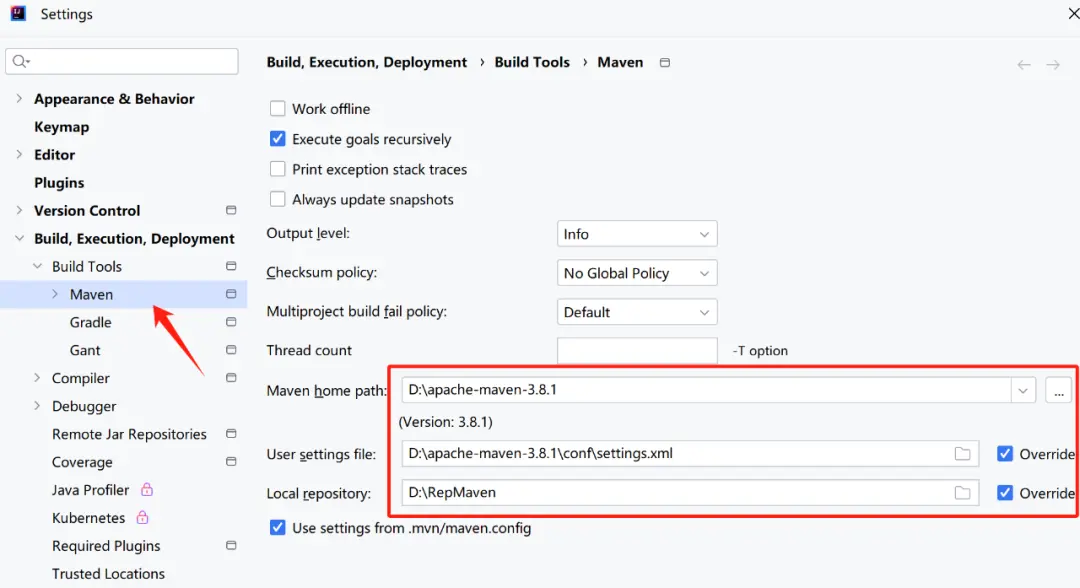Click the project-level icon next to Maven breadcrumb
This screenshot has height=588, width=1080.
[665, 63]
